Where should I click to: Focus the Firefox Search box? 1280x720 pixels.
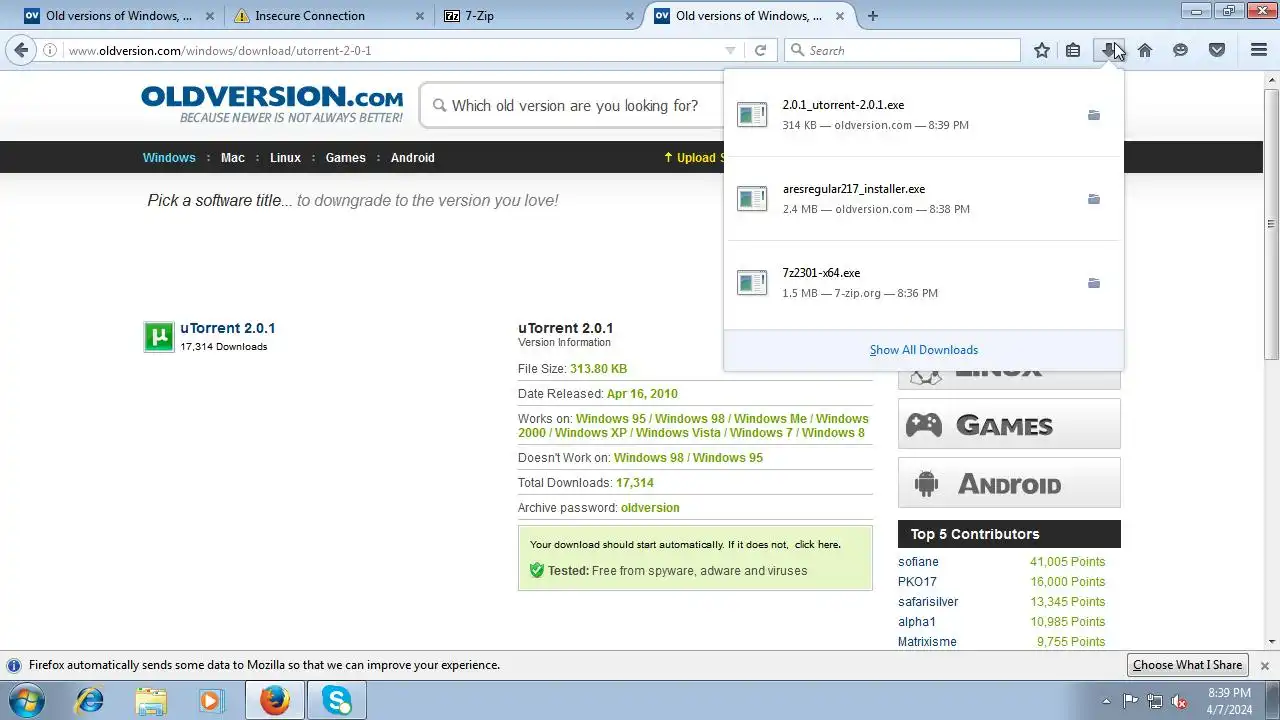(x=902, y=50)
